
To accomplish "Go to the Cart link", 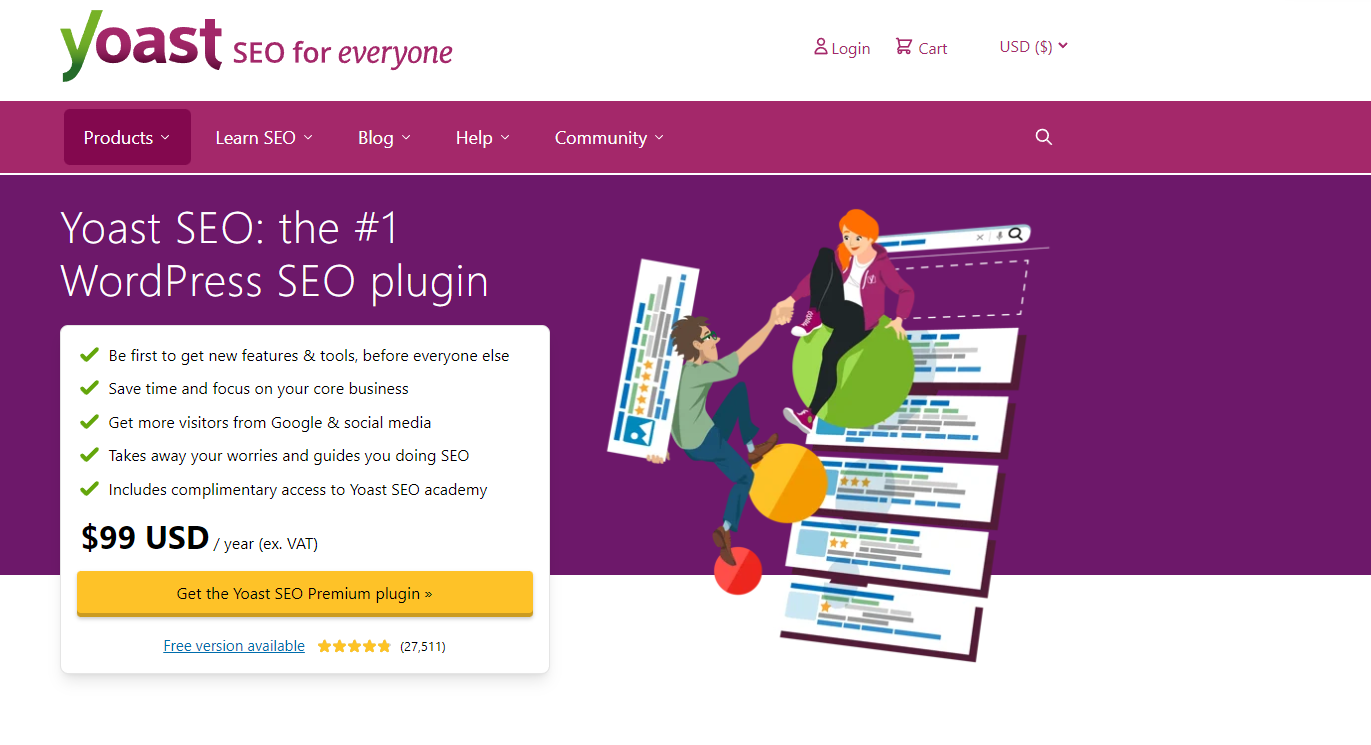I will click(x=921, y=47).
